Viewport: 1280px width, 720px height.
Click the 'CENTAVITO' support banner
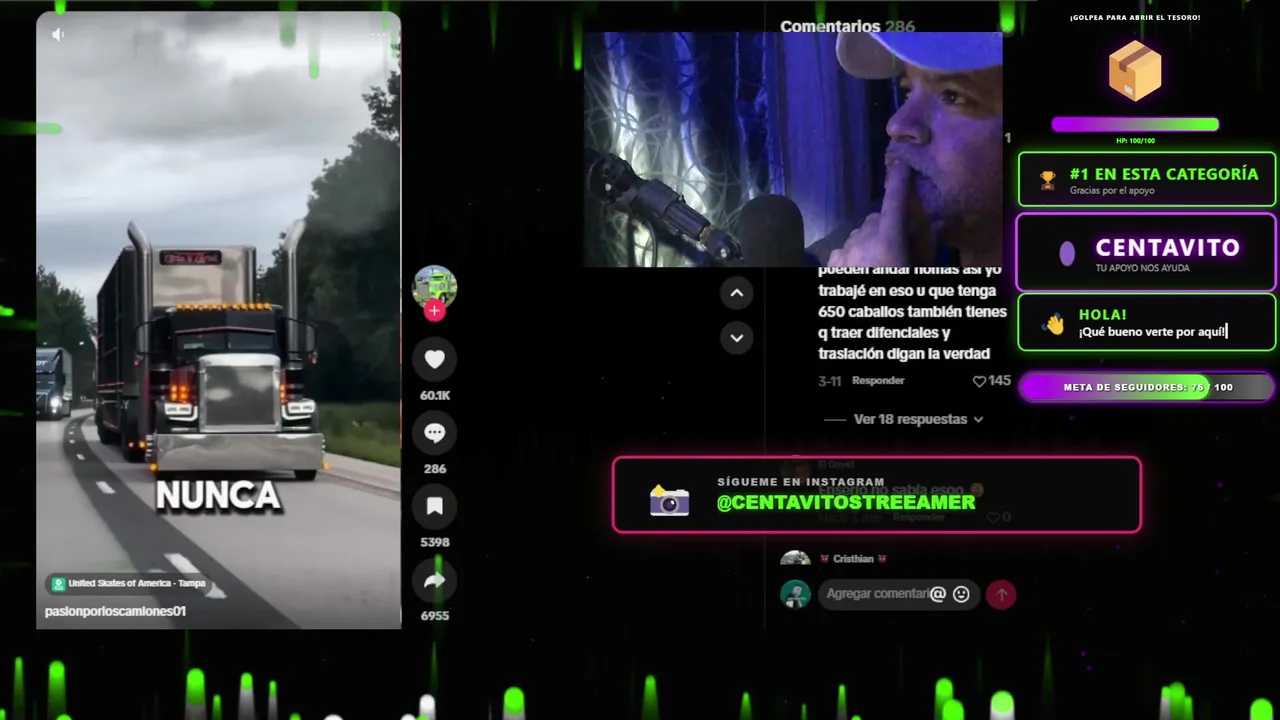(1147, 252)
